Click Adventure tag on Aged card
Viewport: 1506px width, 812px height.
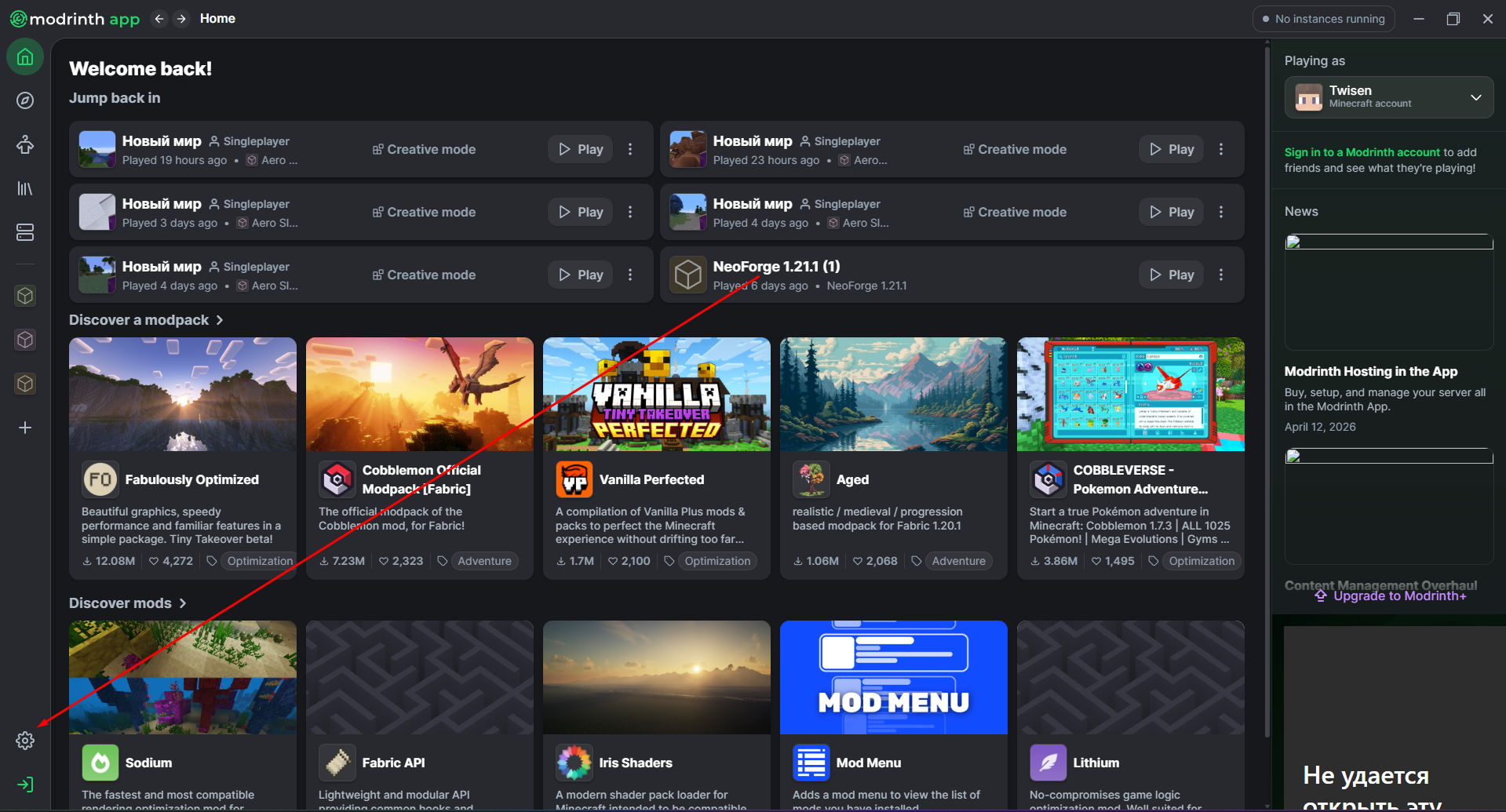click(x=958, y=561)
